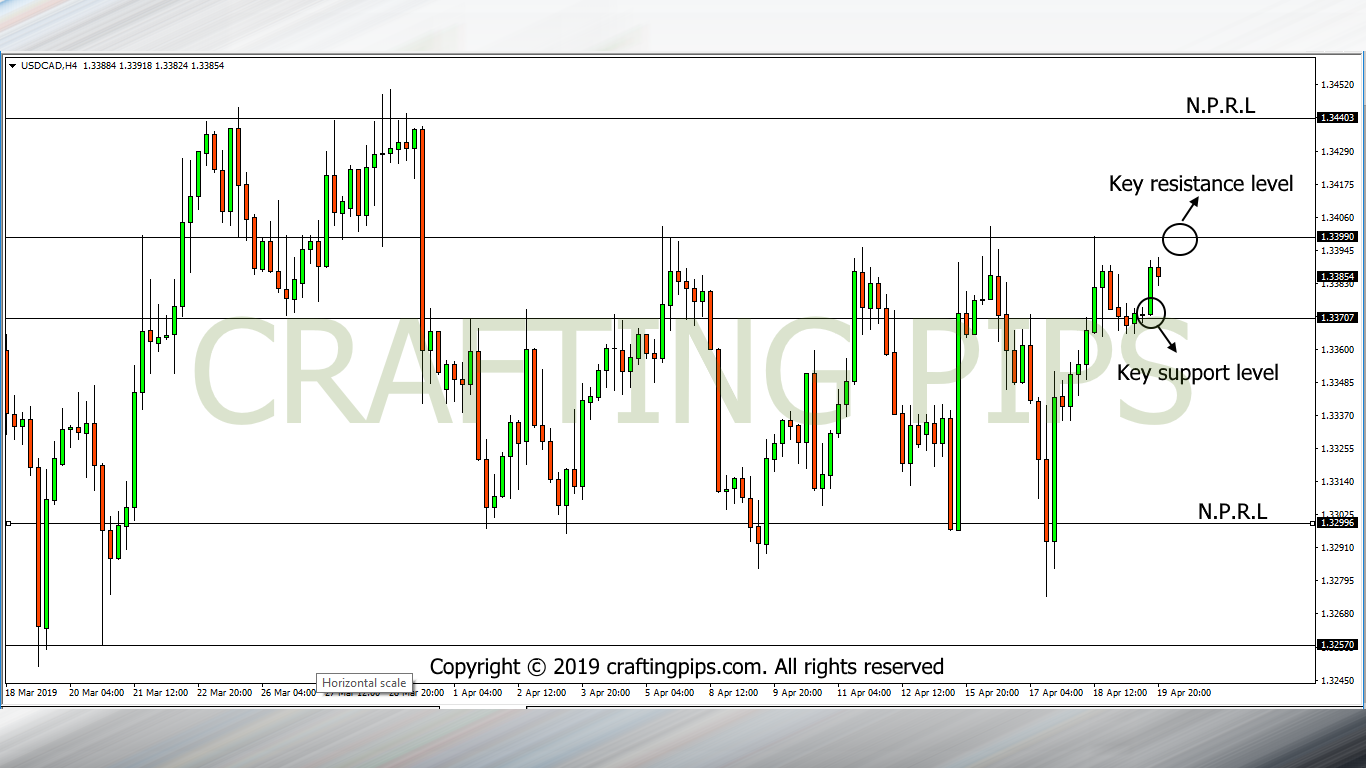Click 1.32795 on the price scale
This screenshot has height=768, width=1366.
[1337, 580]
